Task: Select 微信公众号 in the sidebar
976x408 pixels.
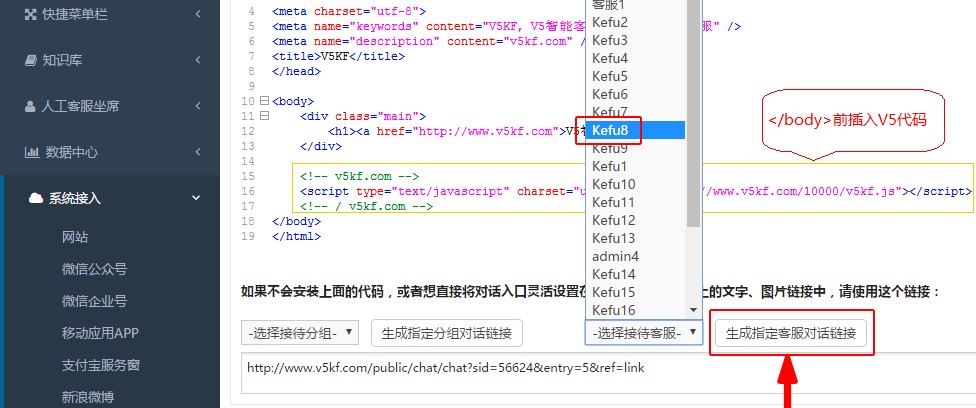Action: pos(95,269)
